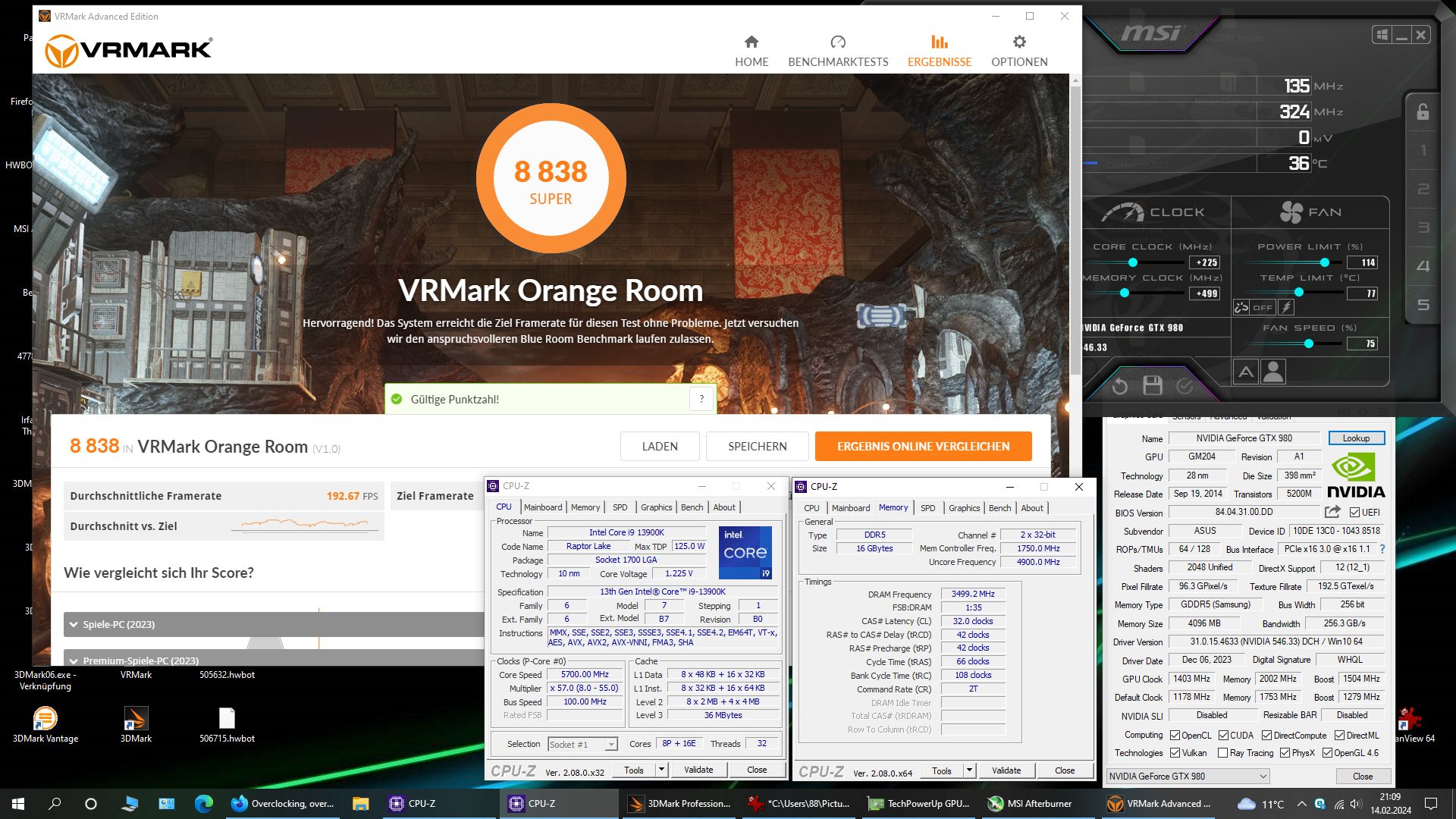Apply Afterburner settings checkmark
The height and width of the screenshot is (819, 1456).
1185,387
